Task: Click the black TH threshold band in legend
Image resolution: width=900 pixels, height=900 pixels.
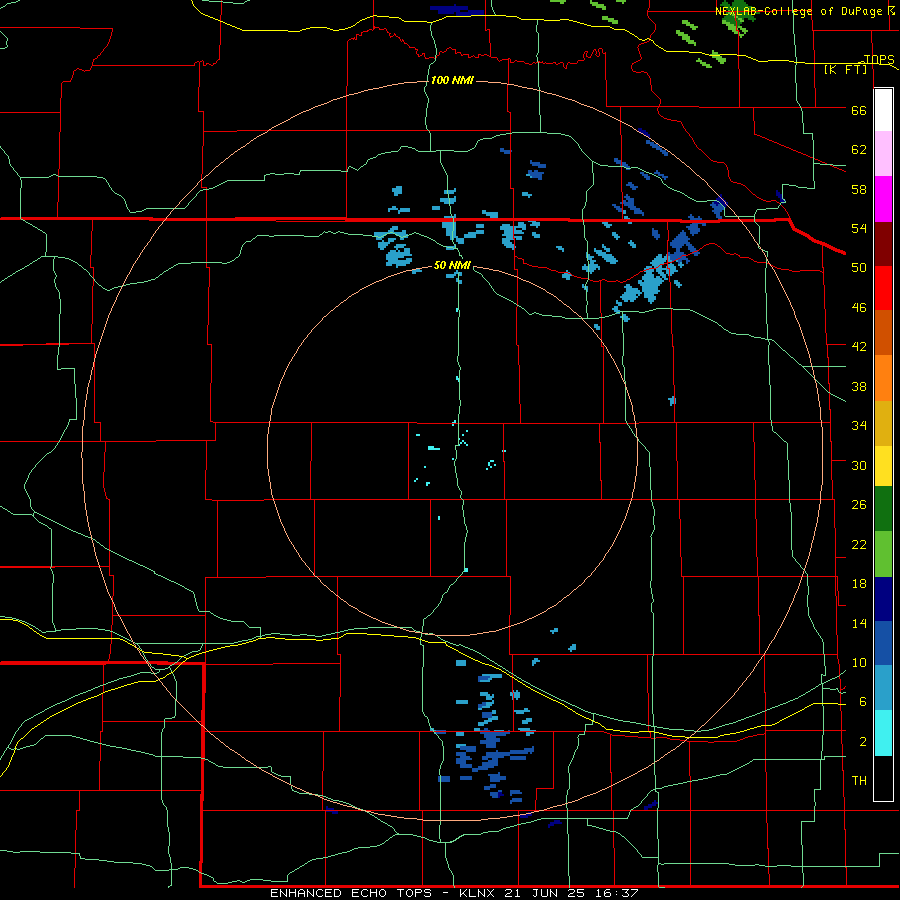Action: point(883,778)
